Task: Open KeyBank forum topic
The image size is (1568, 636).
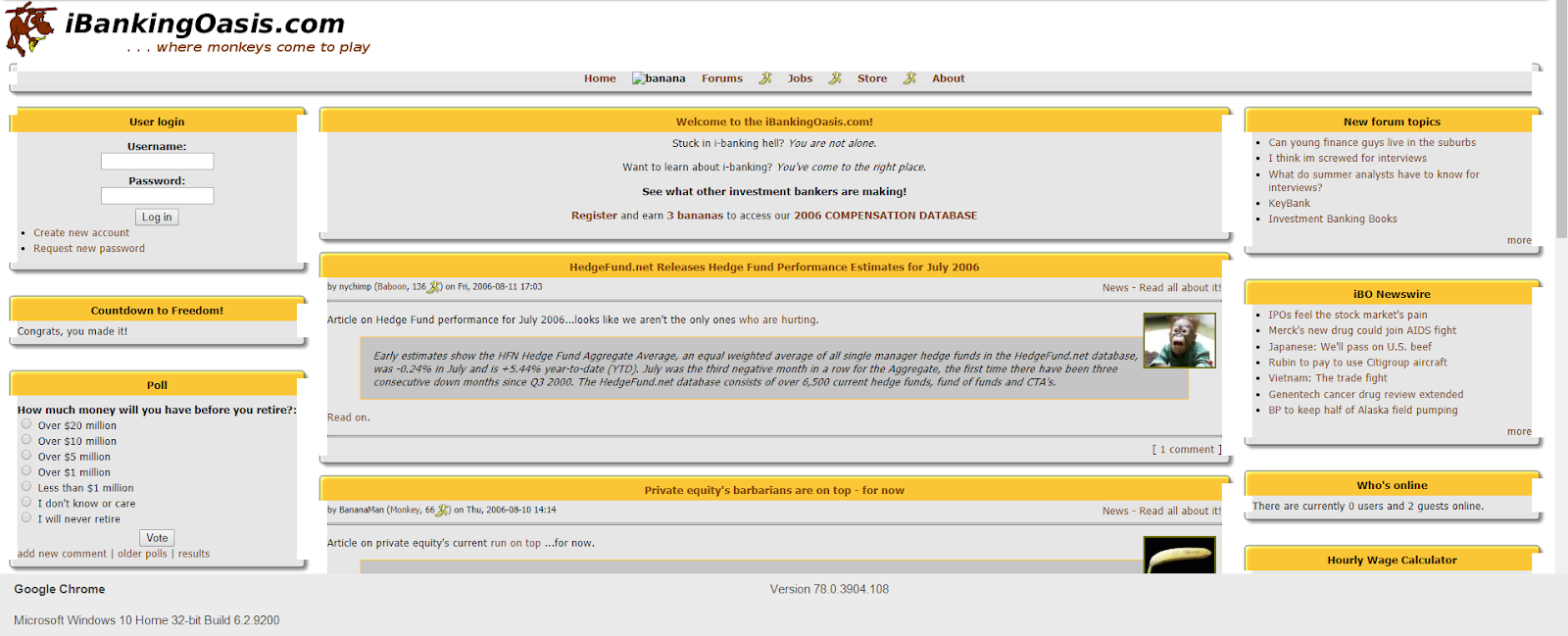Action: point(1289,204)
